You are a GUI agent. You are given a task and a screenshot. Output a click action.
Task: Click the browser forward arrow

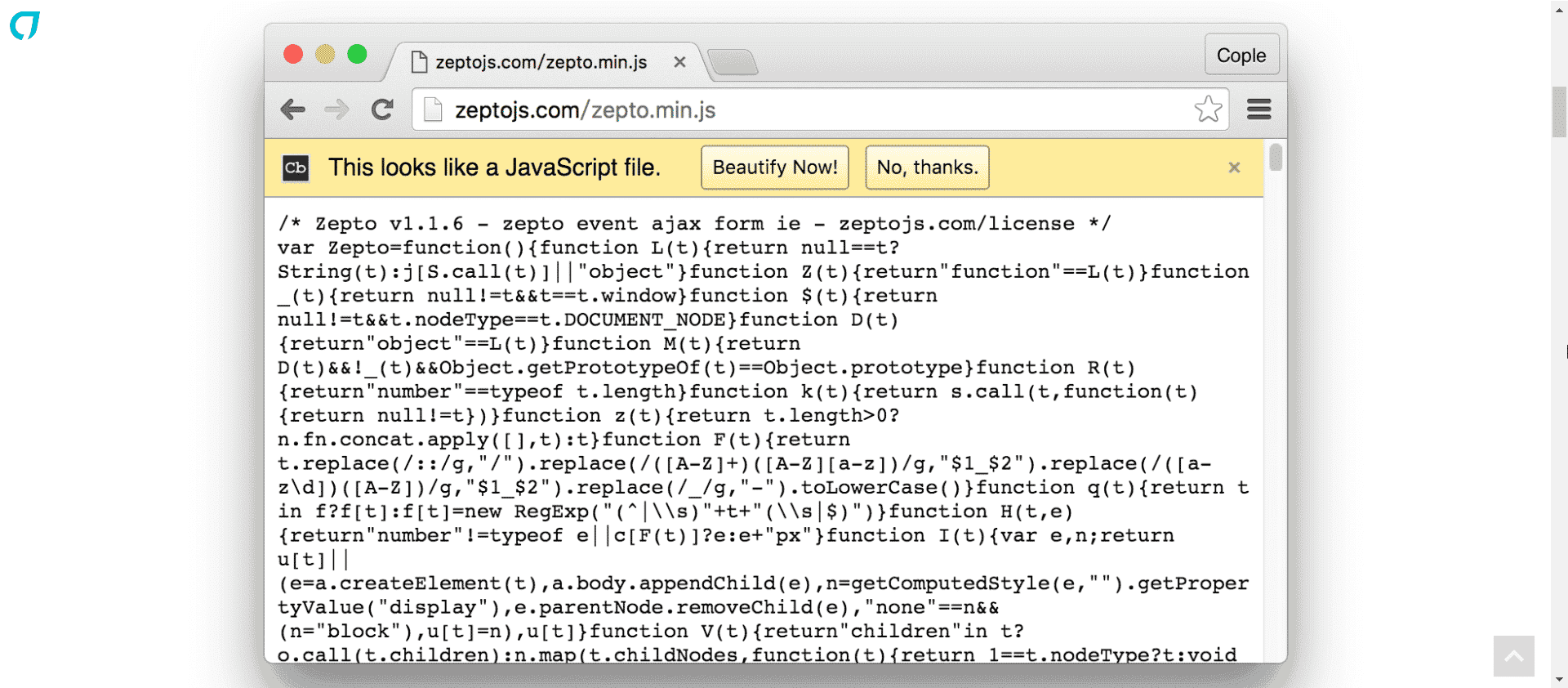336,109
